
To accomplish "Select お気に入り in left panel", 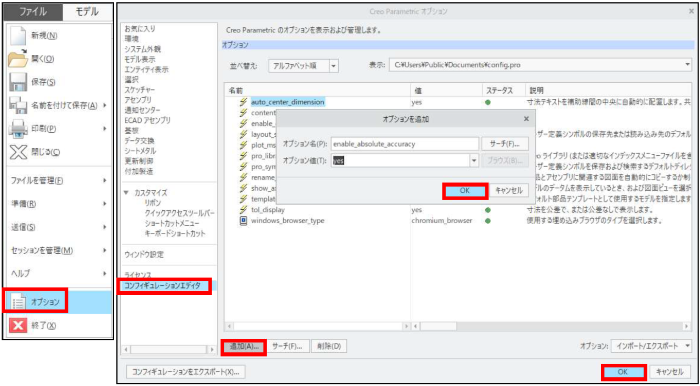I will point(140,29).
